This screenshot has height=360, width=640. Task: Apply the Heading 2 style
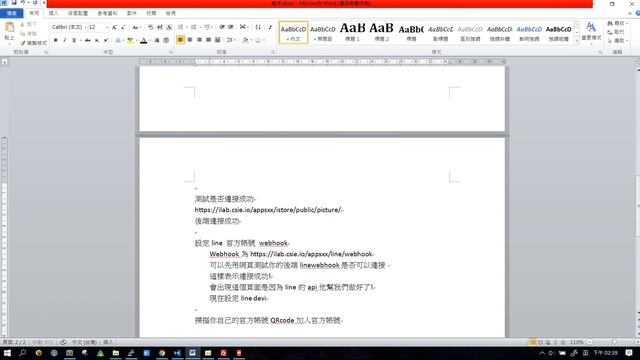pyautogui.click(x=382, y=33)
